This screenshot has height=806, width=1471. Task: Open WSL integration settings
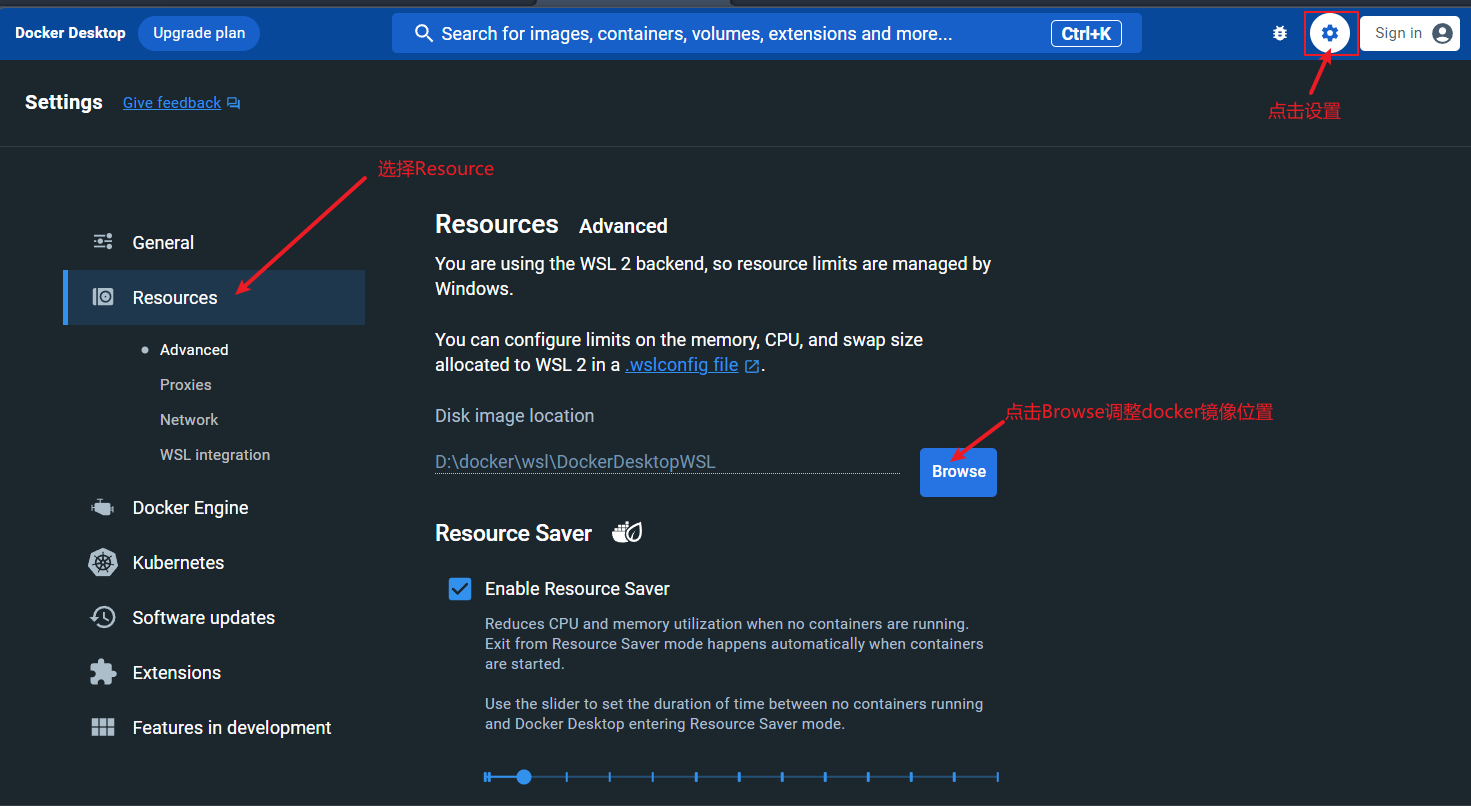pyautogui.click(x=215, y=455)
